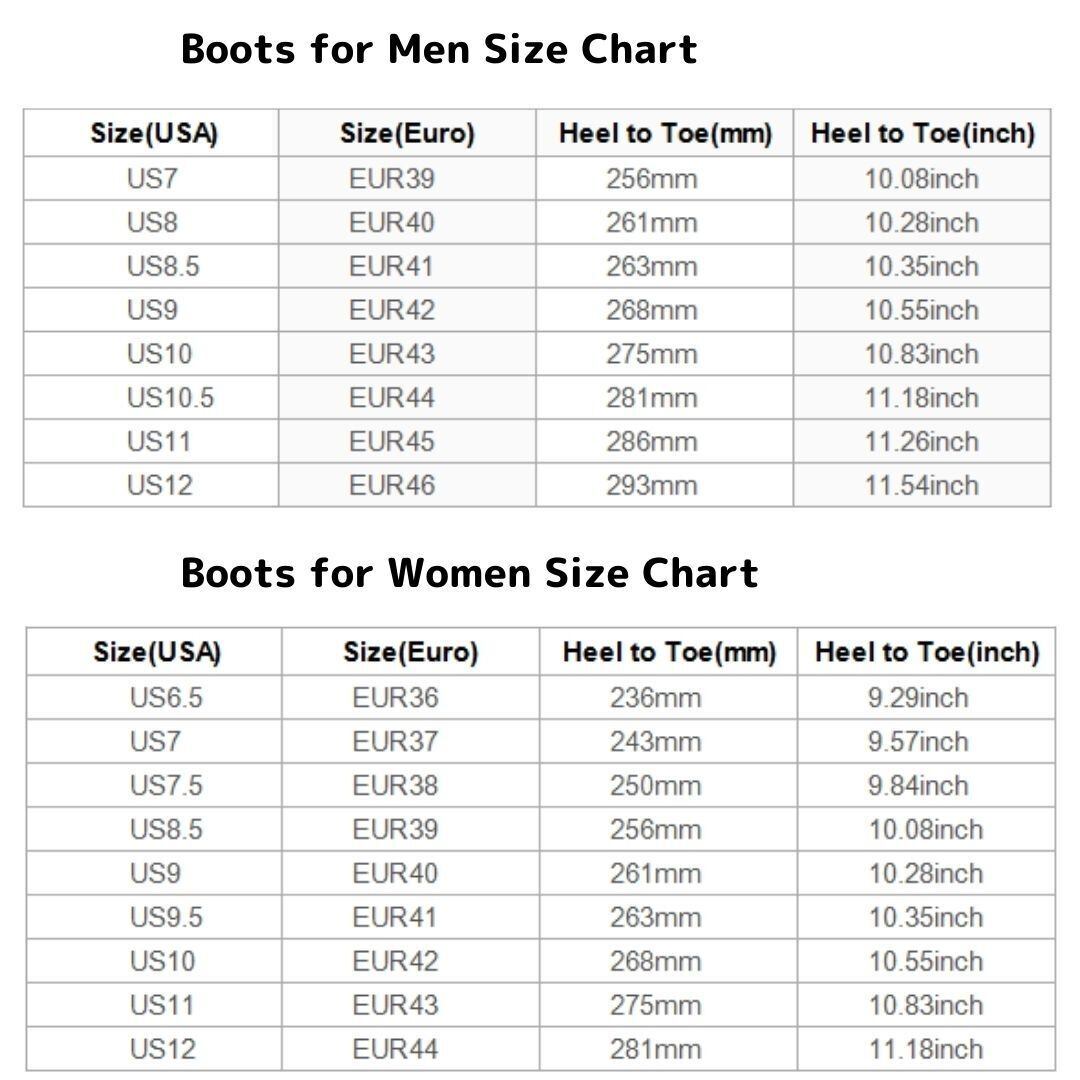Click the 'Boots for Women Size Chart' title

[x=469, y=573]
